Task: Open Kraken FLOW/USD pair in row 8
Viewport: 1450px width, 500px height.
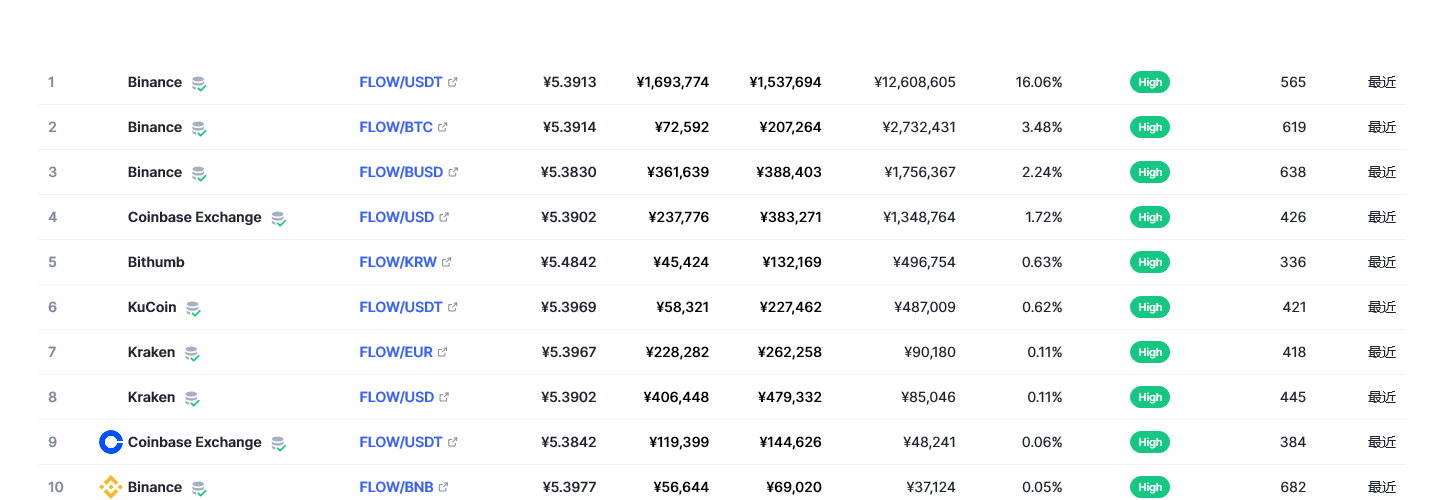Action: tap(396, 397)
